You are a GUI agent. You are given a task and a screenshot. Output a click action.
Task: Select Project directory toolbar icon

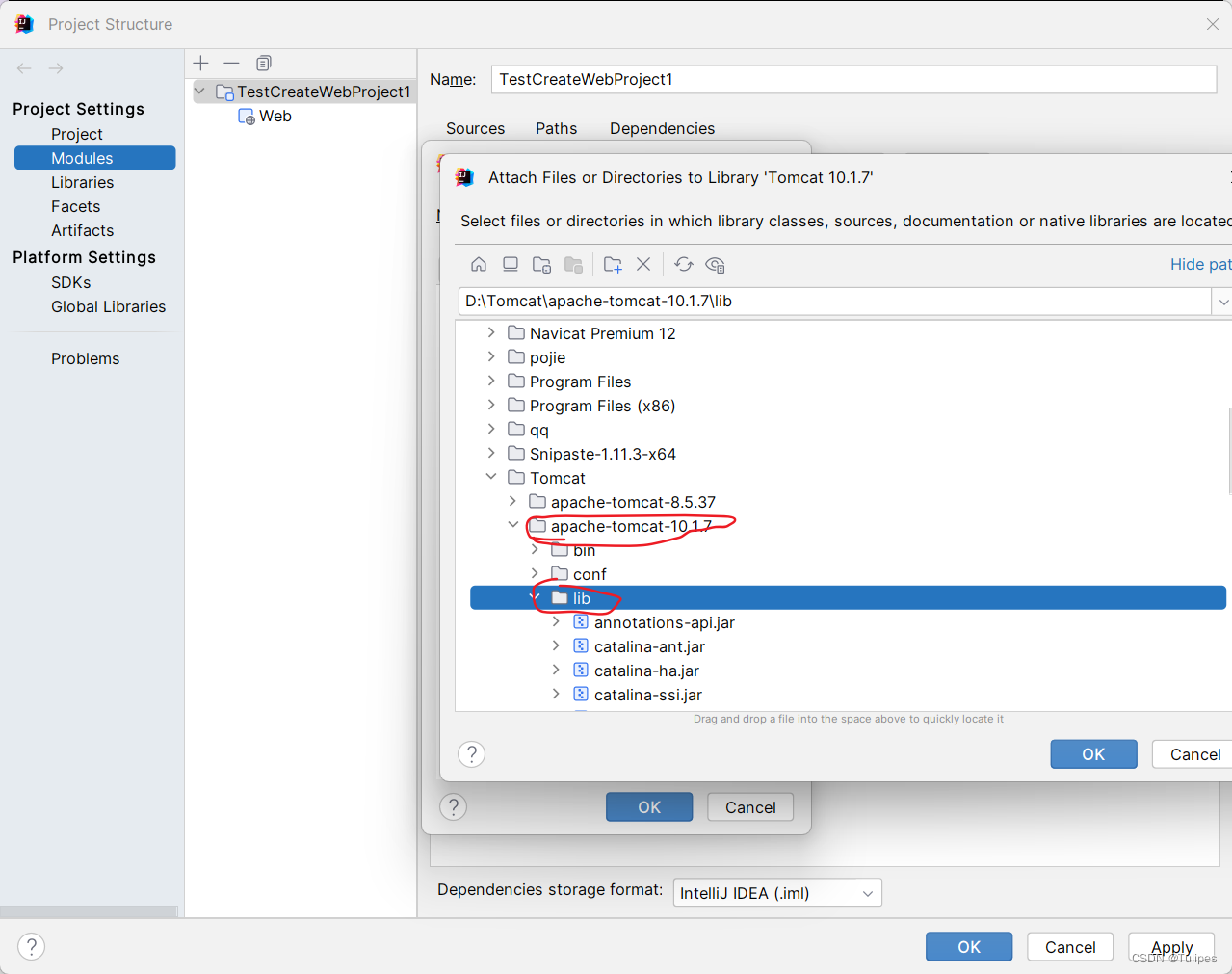click(x=542, y=264)
